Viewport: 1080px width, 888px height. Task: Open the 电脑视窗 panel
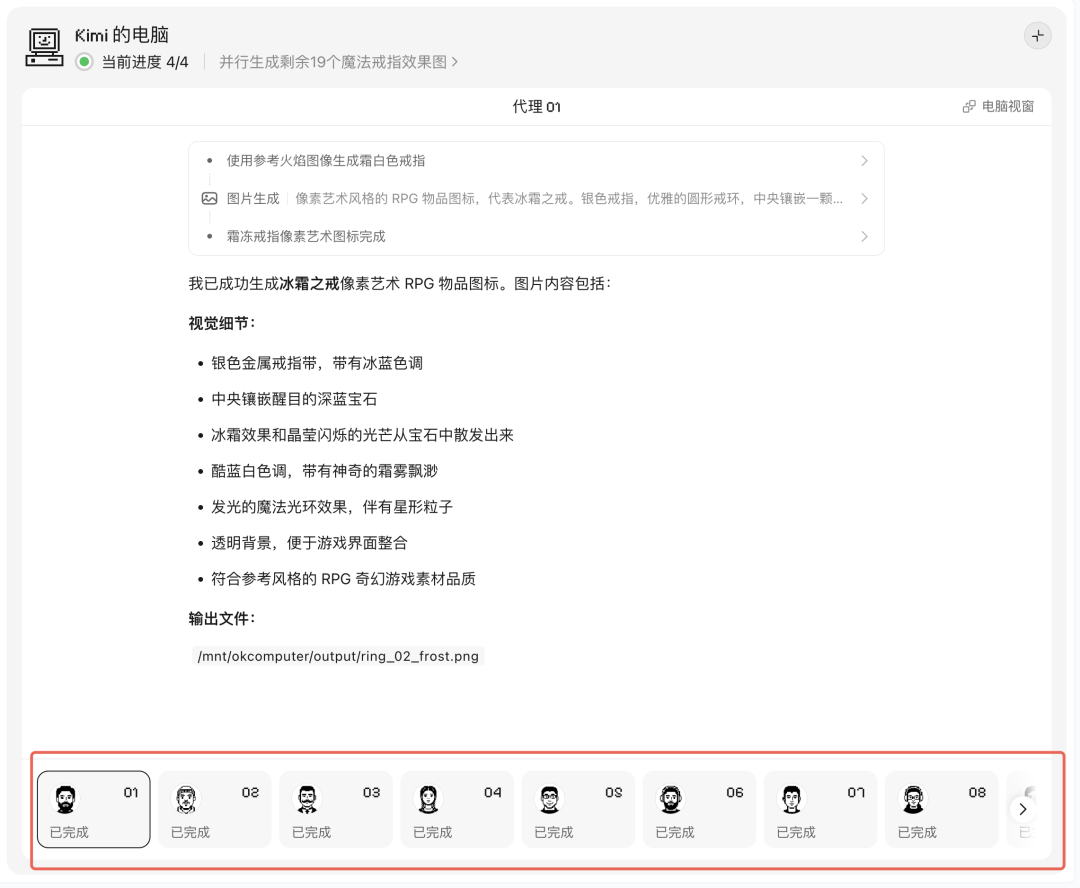(x=1010, y=105)
